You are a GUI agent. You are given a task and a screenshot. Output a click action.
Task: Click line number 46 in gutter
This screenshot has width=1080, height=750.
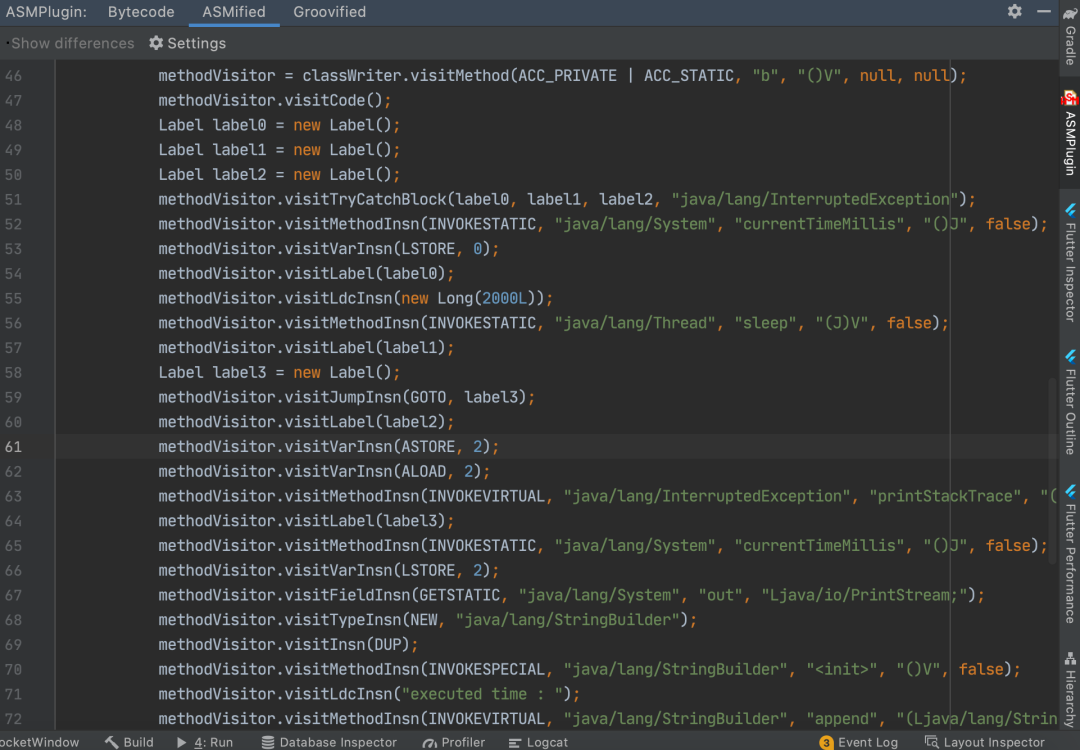point(13,75)
